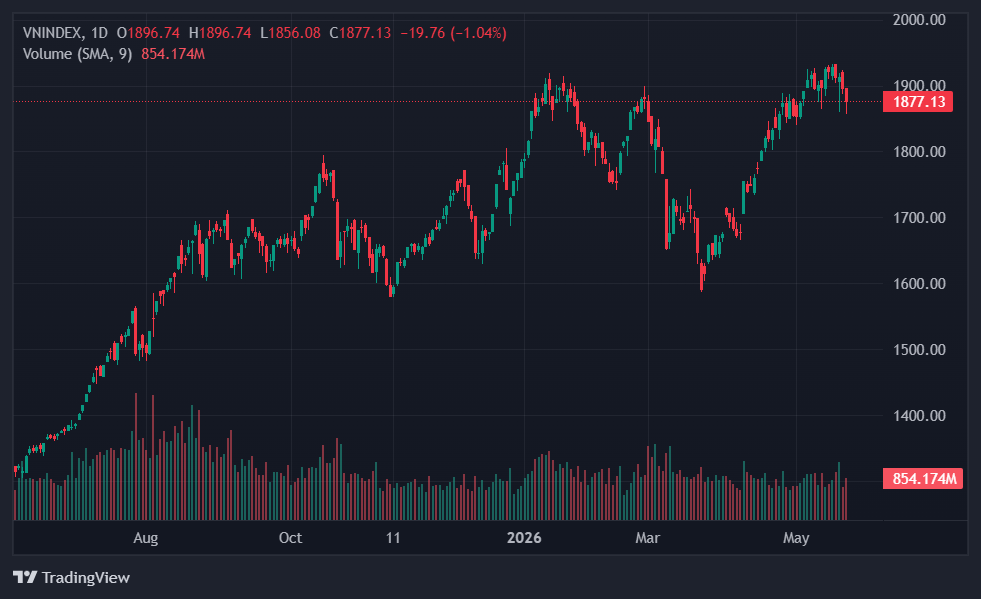The height and width of the screenshot is (599, 981).
Task: Click the TradingView logo icon
Action: 26,577
